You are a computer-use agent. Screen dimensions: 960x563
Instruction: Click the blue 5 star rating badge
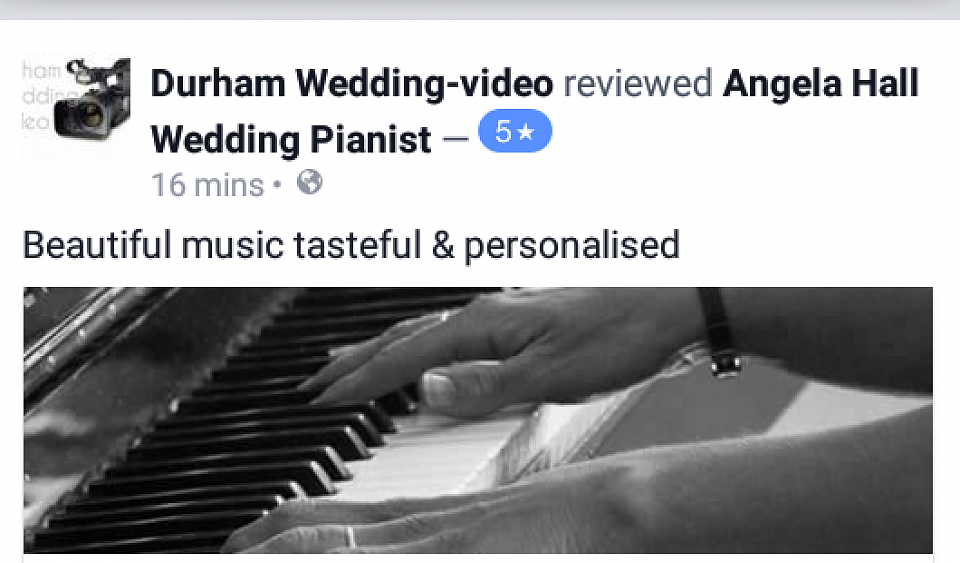(x=515, y=131)
